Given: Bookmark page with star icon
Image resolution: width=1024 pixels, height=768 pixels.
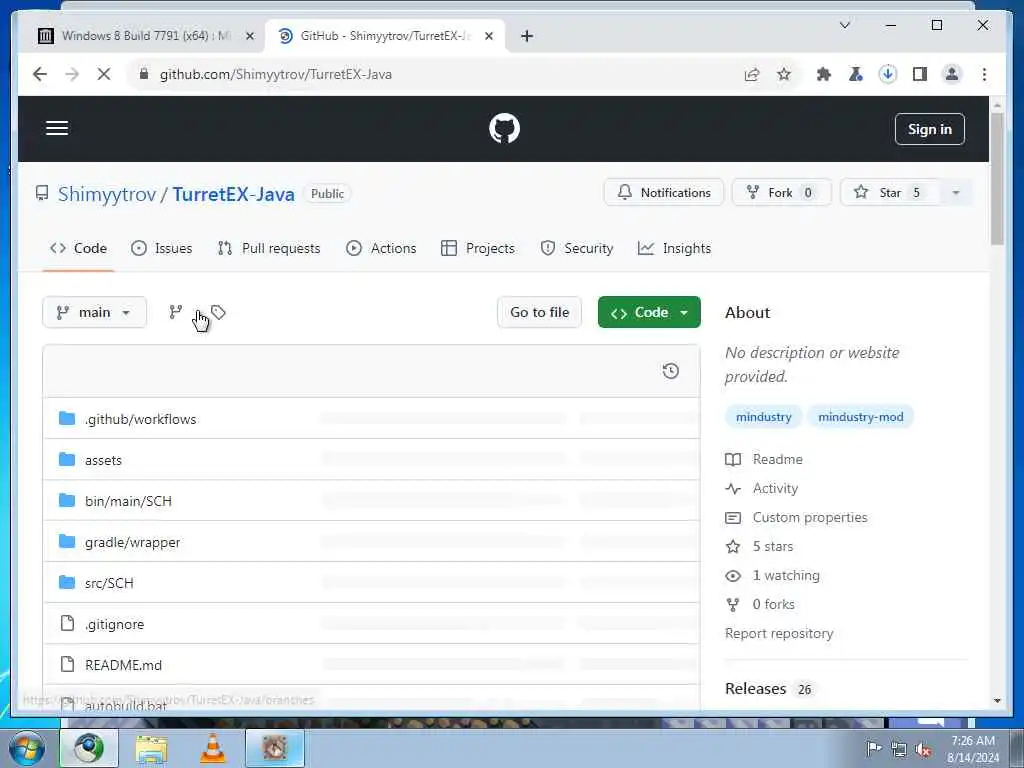Looking at the screenshot, I should coord(784,74).
